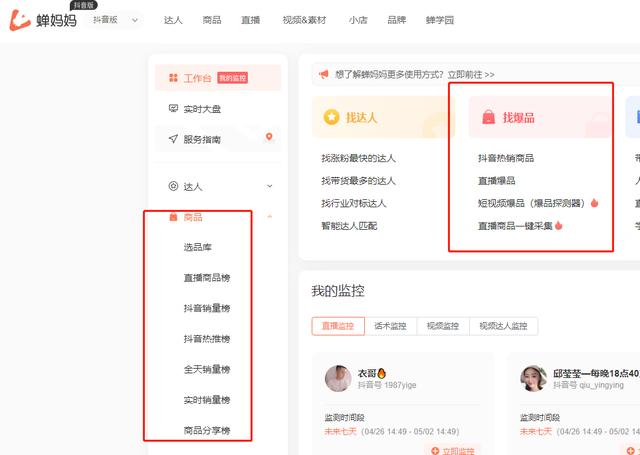Open 抖音销量榜 in sidebar
The image size is (640, 455).
click(x=207, y=309)
